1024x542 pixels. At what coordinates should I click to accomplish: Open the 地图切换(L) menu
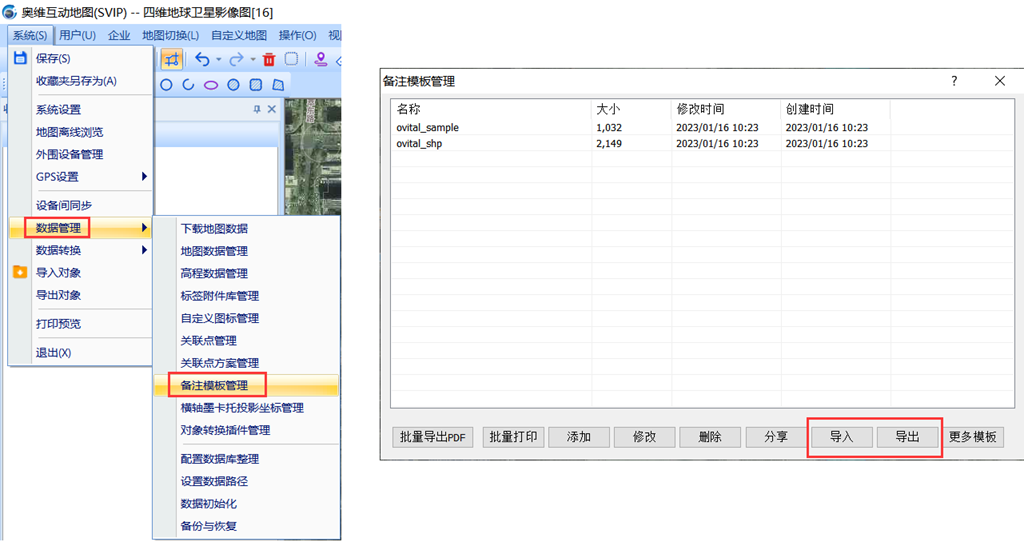[x=170, y=35]
